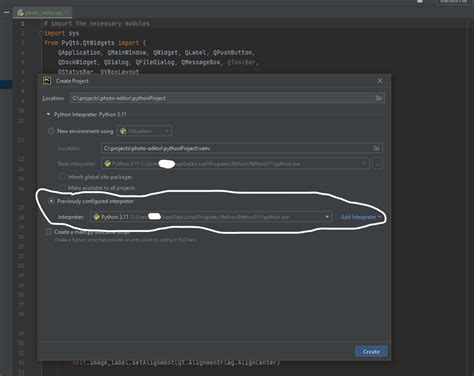The height and width of the screenshot is (376, 474).
Task: Select Previously configured interpreter radio option
Action: [51, 201]
